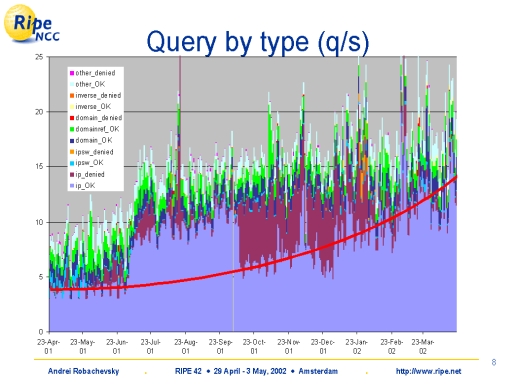Click the ipsw_OK light blue legend swatch
512x384 pixels.
tap(72, 163)
